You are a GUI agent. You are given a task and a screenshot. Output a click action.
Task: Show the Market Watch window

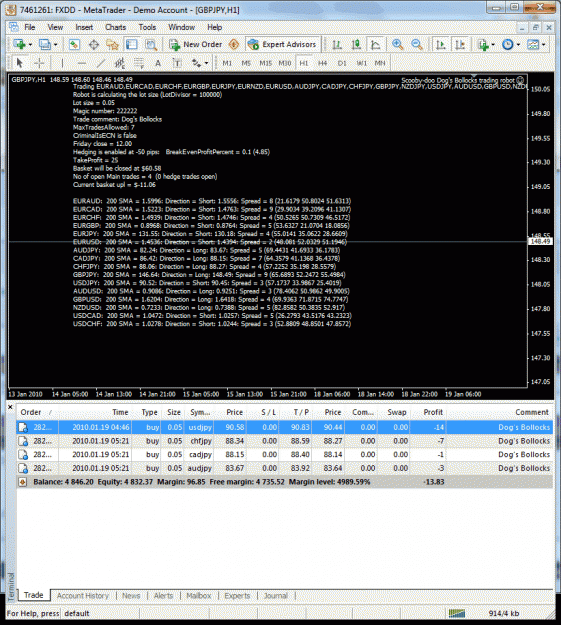pos(74,44)
